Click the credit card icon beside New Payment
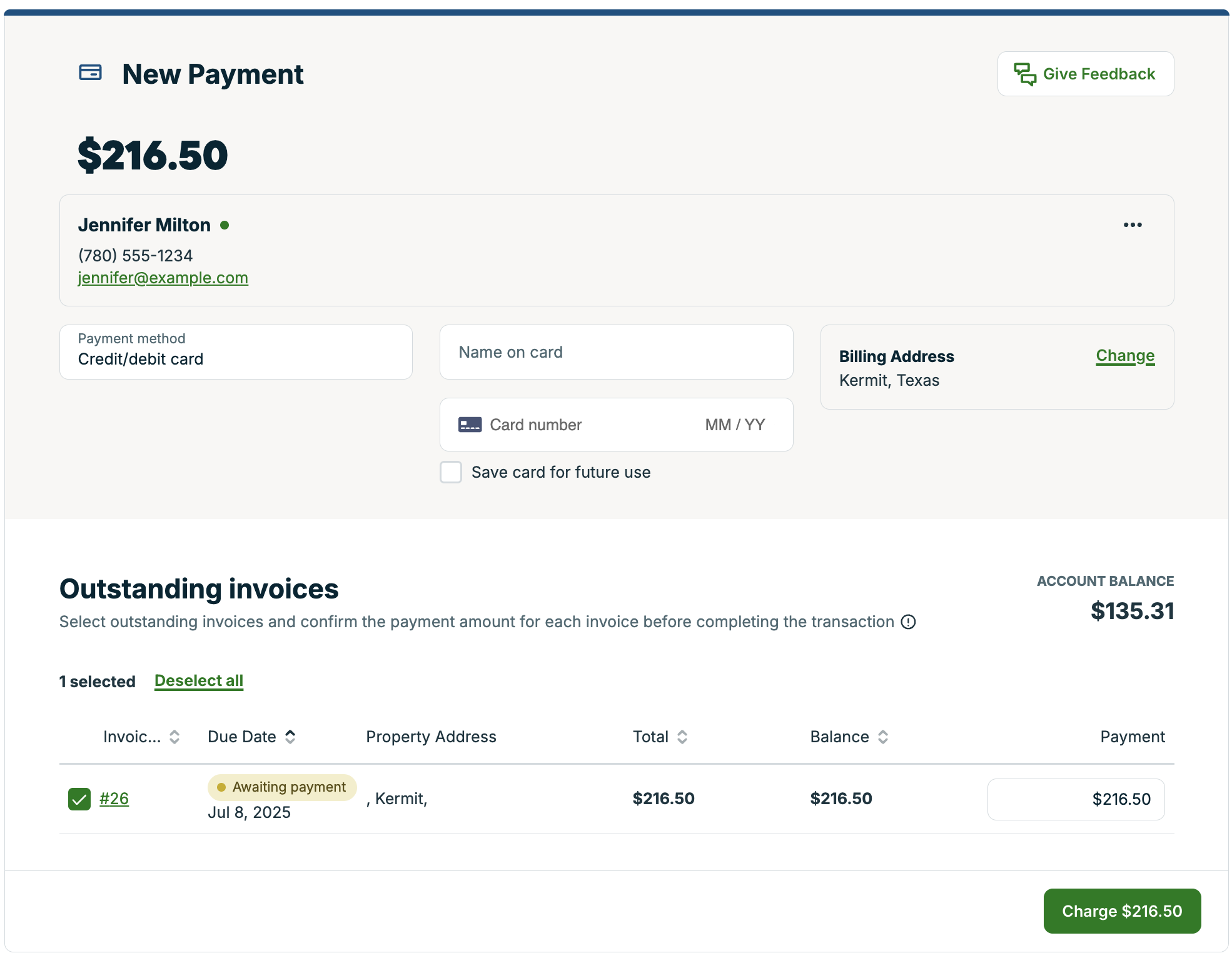Image resolution: width=1232 pixels, height=958 pixels. tap(90, 73)
